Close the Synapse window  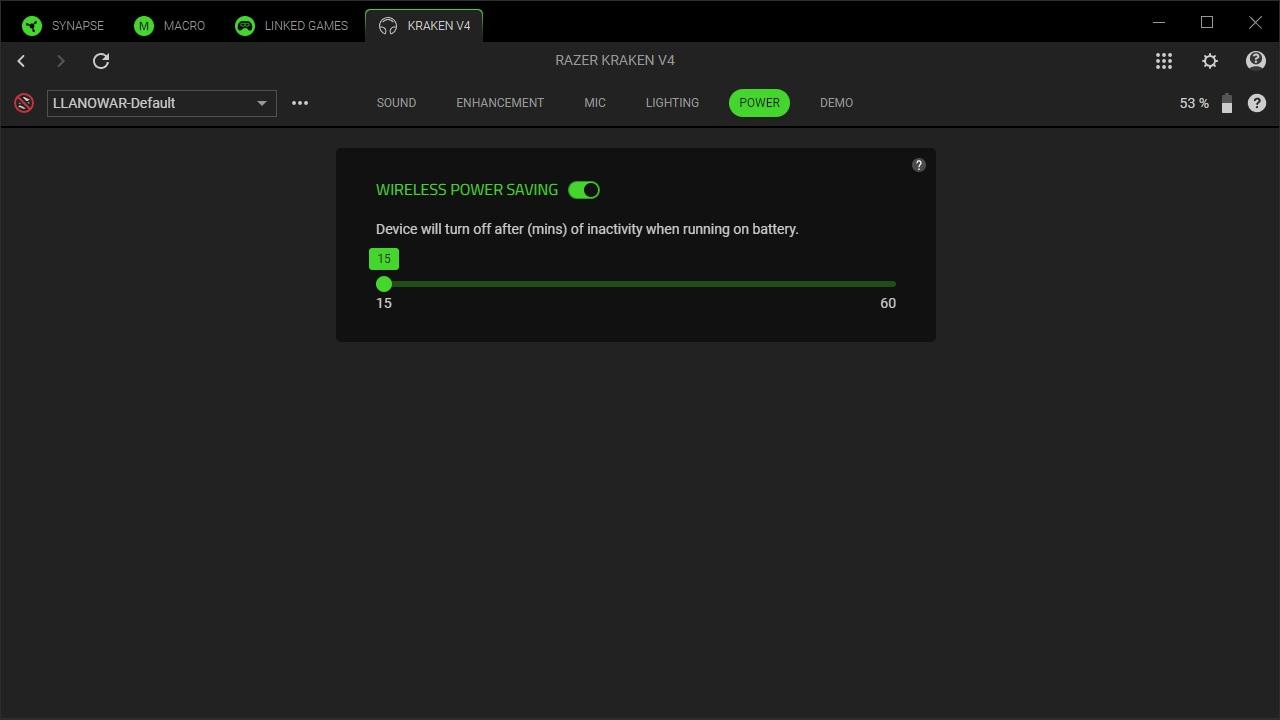(1255, 22)
